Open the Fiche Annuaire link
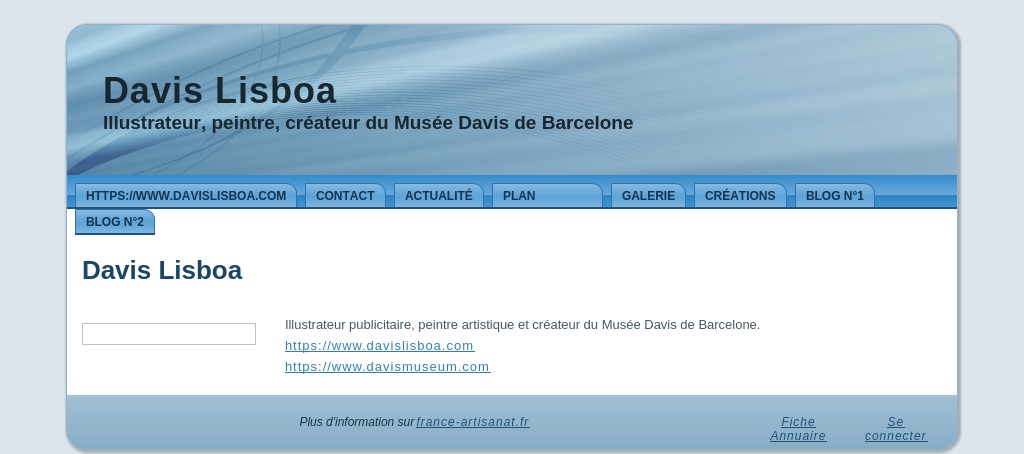This screenshot has height=454, width=1024. point(798,429)
